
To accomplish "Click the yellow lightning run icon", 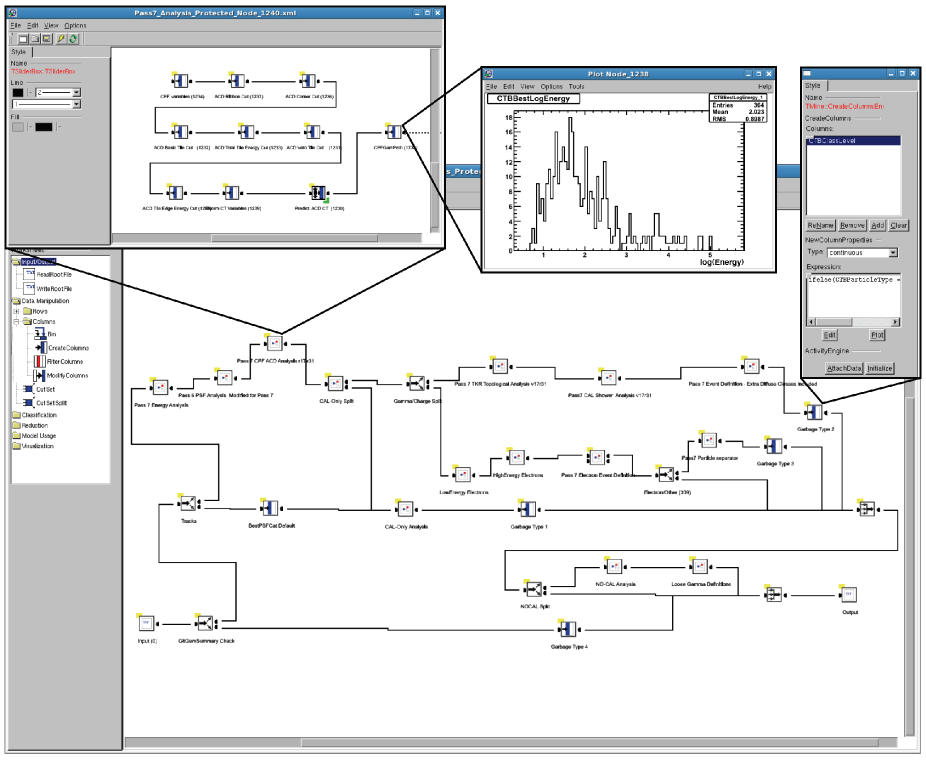I will 61,39.
